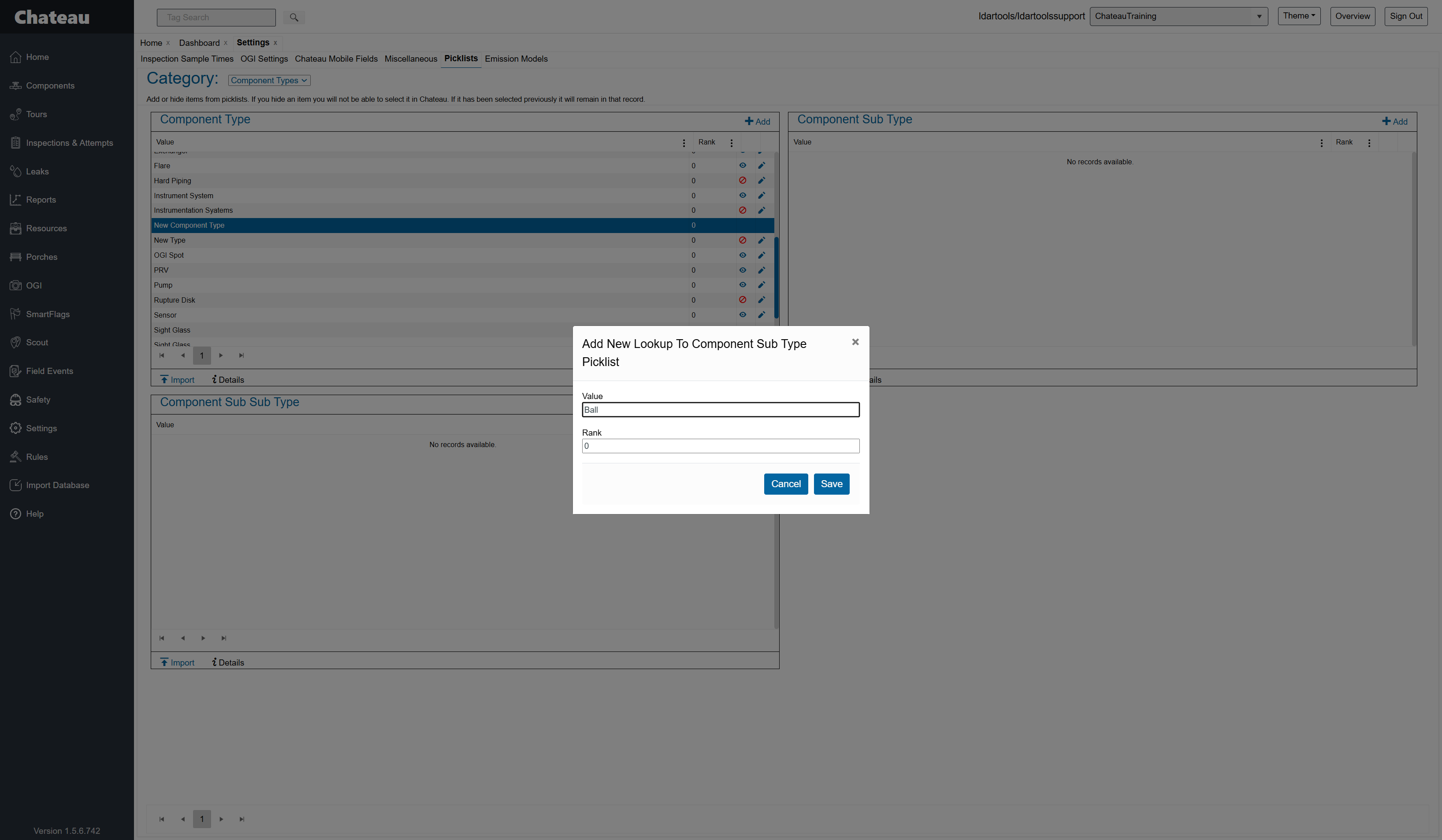Image resolution: width=1442 pixels, height=840 pixels.
Task: Toggle visibility of Instrument System row
Action: 742,195
